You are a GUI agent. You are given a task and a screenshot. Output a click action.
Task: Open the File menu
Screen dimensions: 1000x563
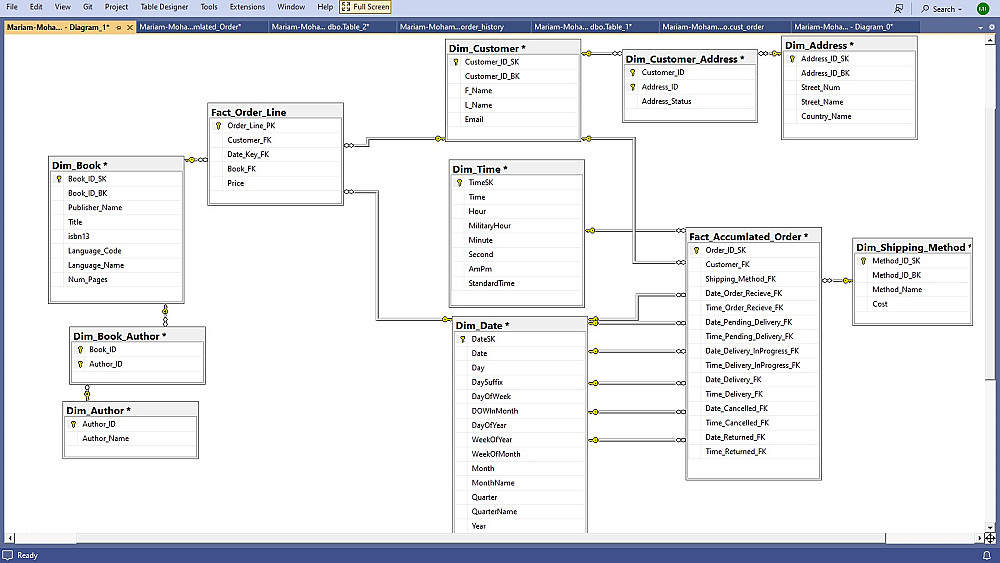12,7
